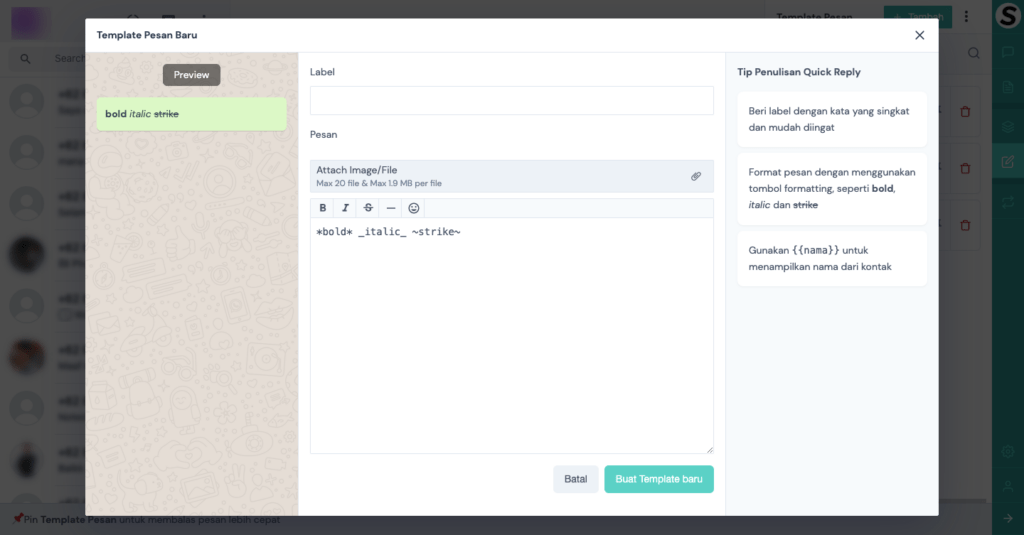Click the first red trash delete icon
Image resolution: width=1024 pixels, height=535 pixels.
(964, 112)
